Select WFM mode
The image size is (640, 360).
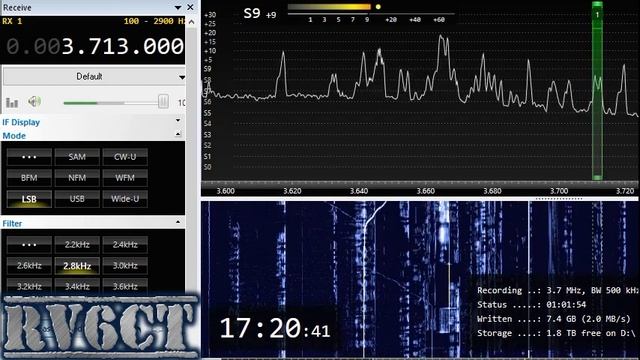click(125, 178)
